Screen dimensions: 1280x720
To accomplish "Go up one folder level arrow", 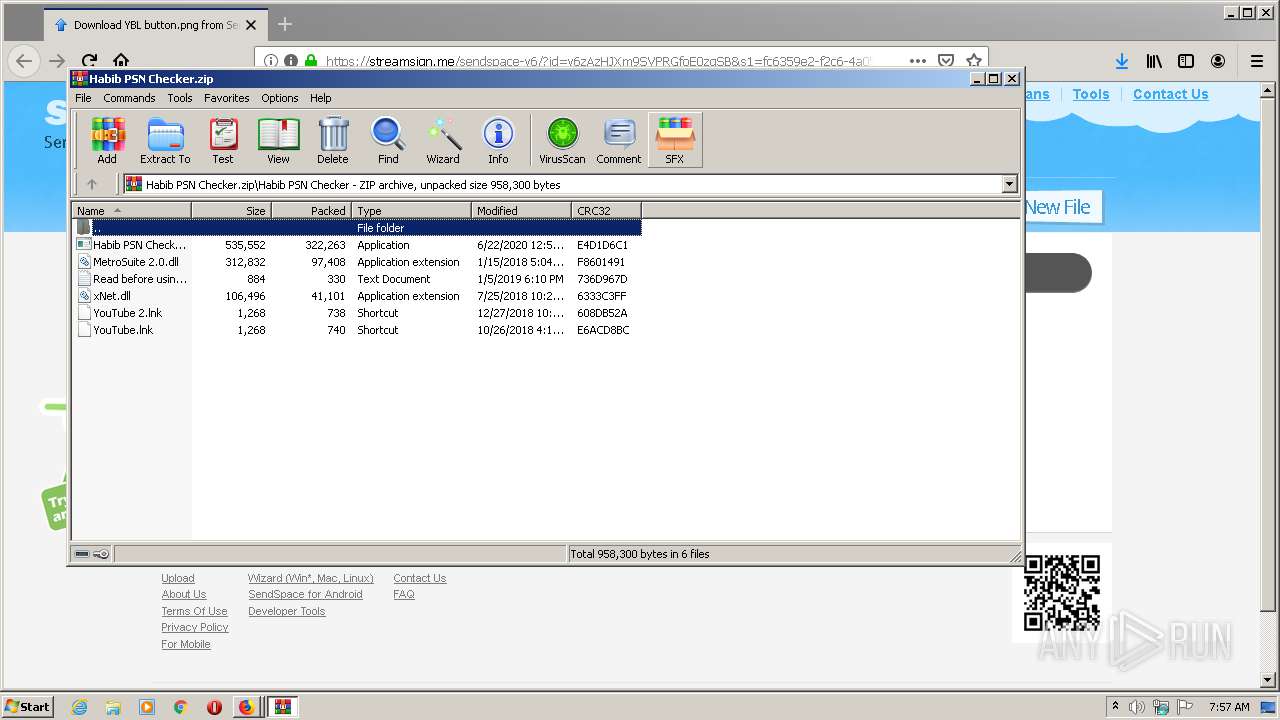I will (x=92, y=184).
